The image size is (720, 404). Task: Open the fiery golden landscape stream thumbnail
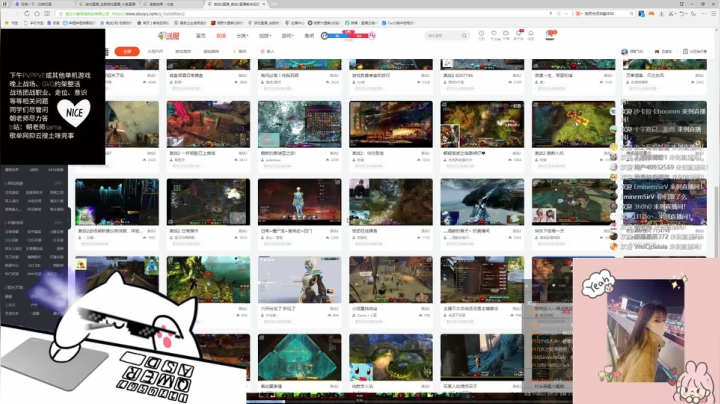391,124
